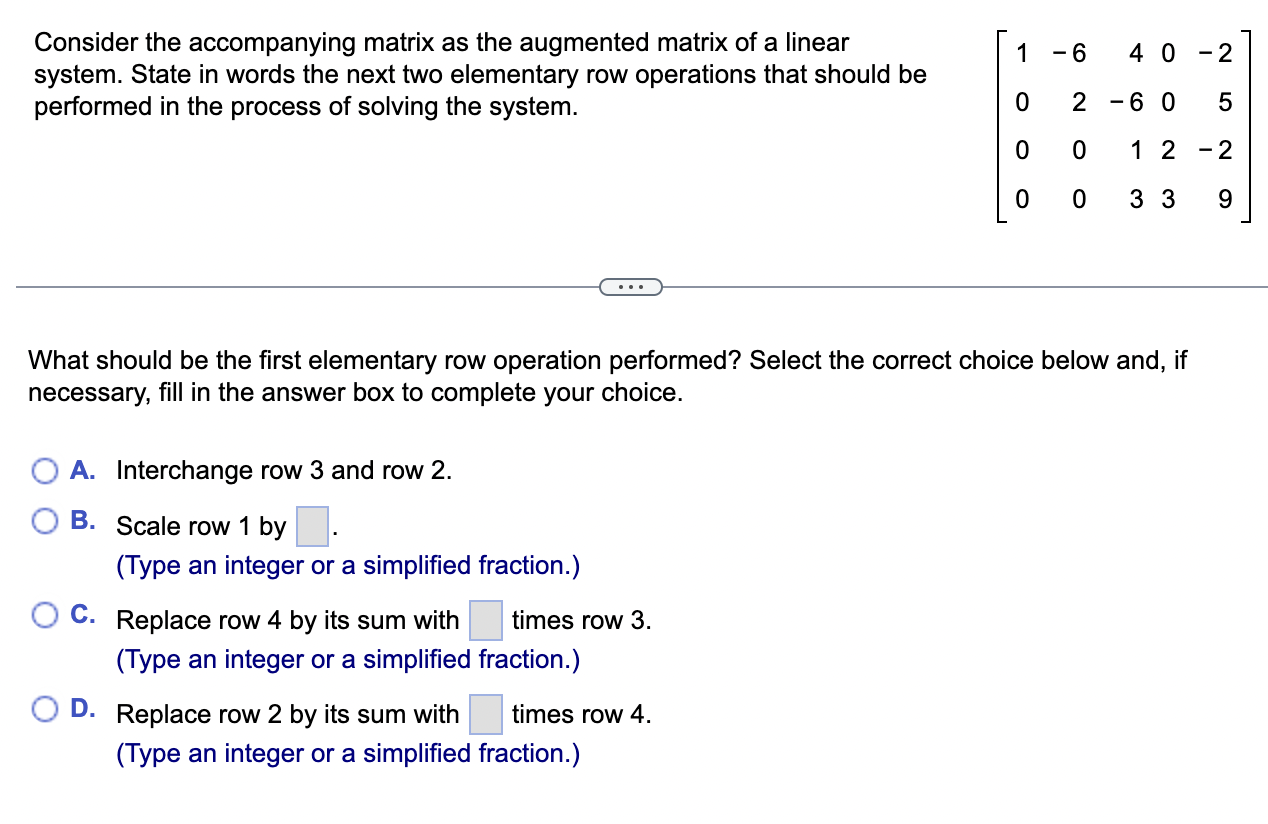Click the answer box beside Scale row 1
This screenshot has width=1268, height=824.
tap(310, 525)
